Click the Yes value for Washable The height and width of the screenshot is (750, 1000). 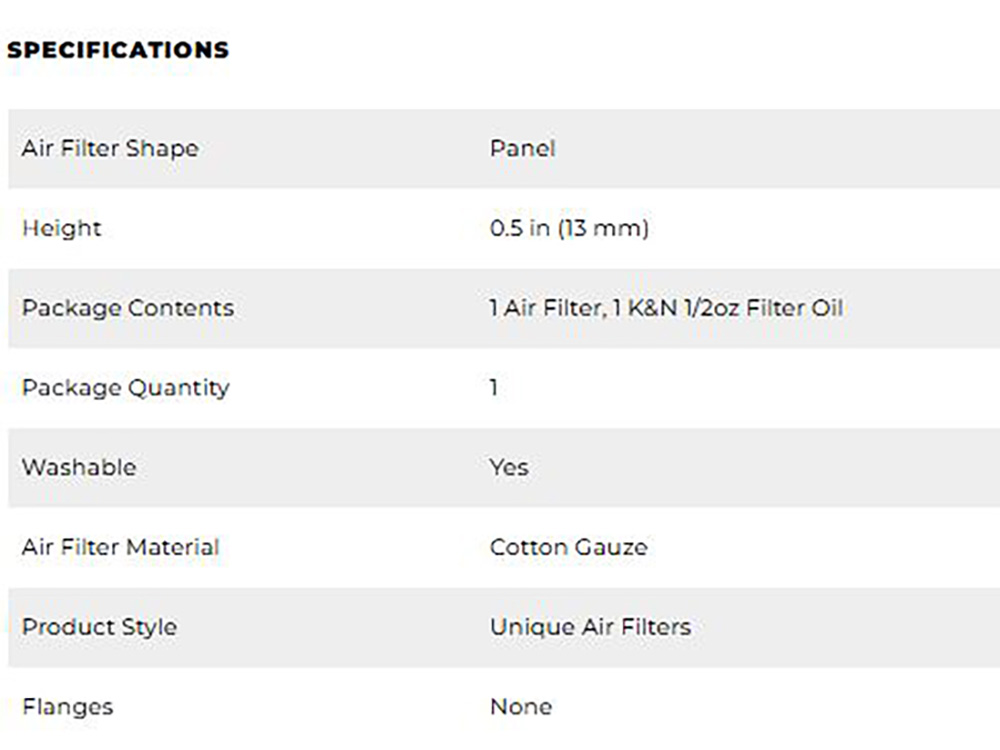509,467
